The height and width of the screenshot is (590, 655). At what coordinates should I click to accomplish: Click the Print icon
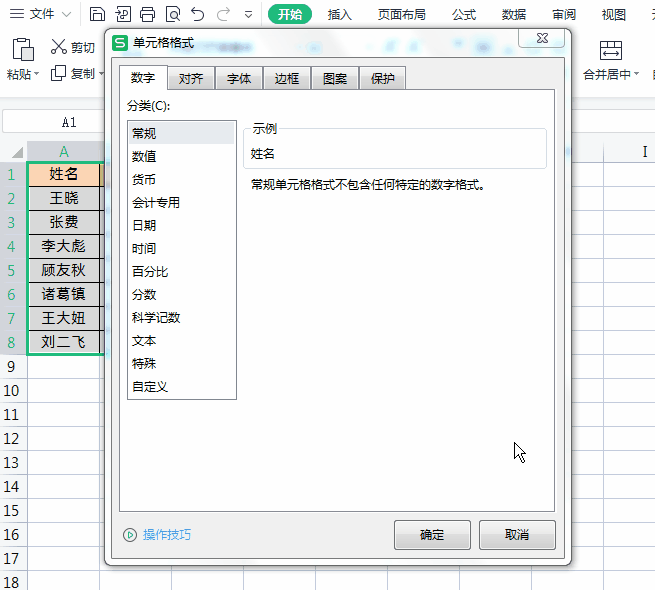point(147,14)
